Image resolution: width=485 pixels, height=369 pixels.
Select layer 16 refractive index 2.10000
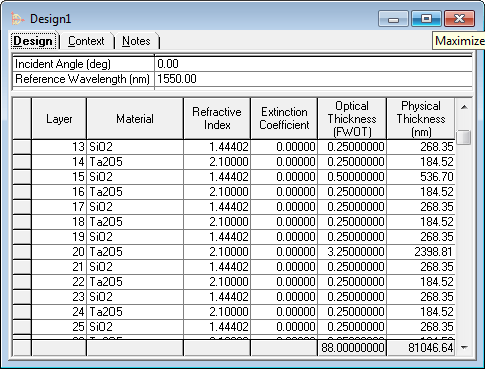click(x=217, y=192)
